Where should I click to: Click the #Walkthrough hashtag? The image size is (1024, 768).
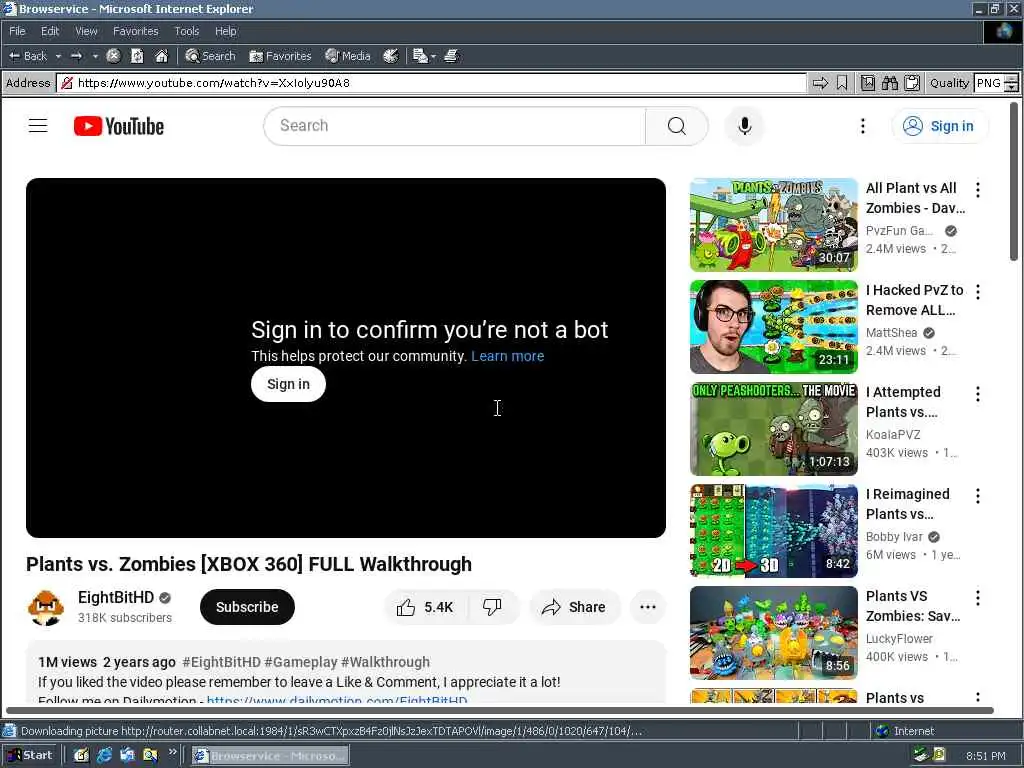[385, 662]
